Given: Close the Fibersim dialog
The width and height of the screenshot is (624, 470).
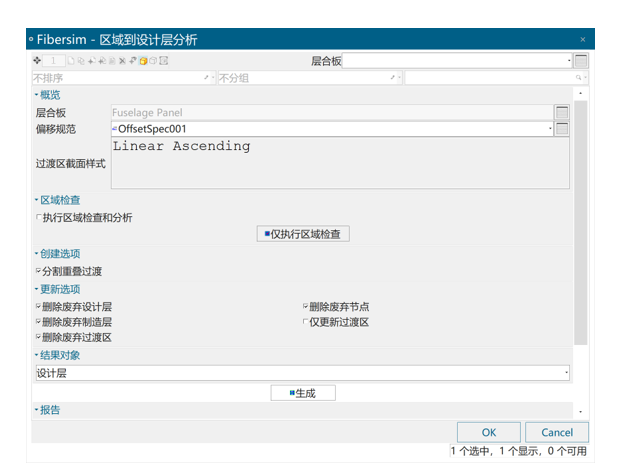Looking at the screenshot, I should [x=583, y=39].
